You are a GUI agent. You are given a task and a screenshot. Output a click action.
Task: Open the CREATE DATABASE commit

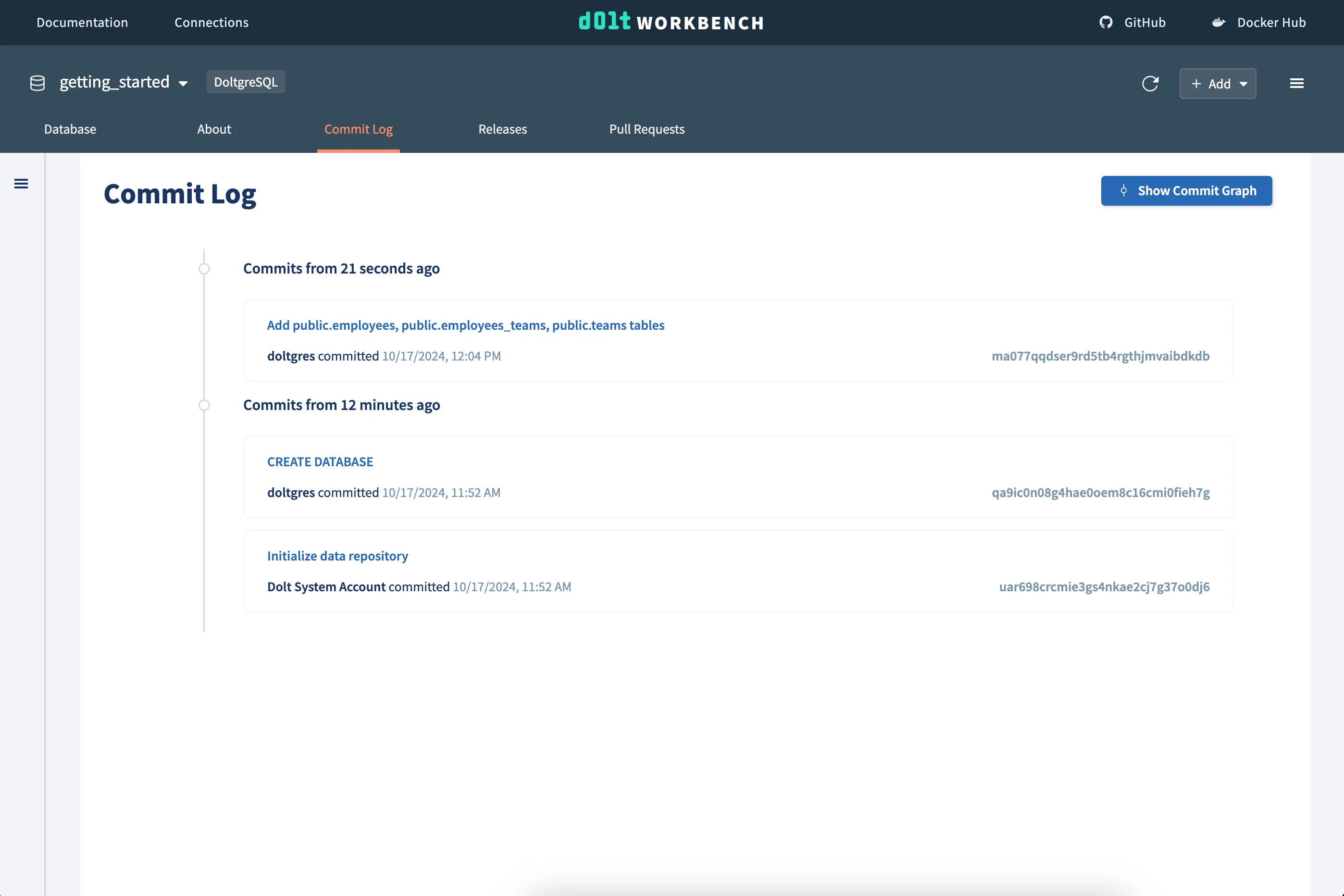pyautogui.click(x=320, y=461)
